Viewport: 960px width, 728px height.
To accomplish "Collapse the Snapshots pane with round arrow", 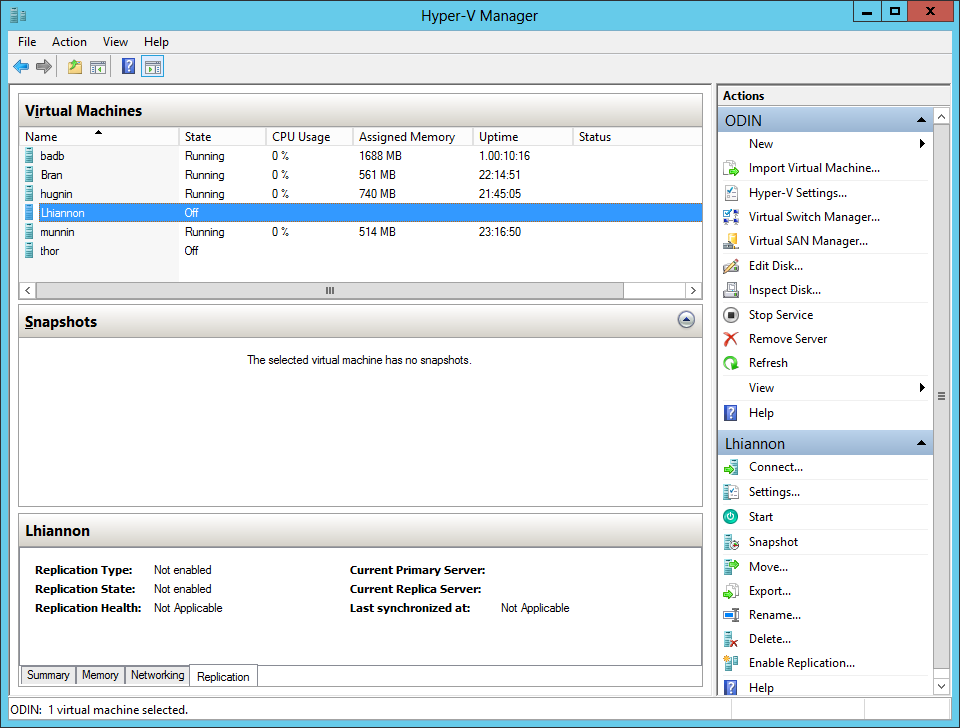I will pyautogui.click(x=686, y=320).
